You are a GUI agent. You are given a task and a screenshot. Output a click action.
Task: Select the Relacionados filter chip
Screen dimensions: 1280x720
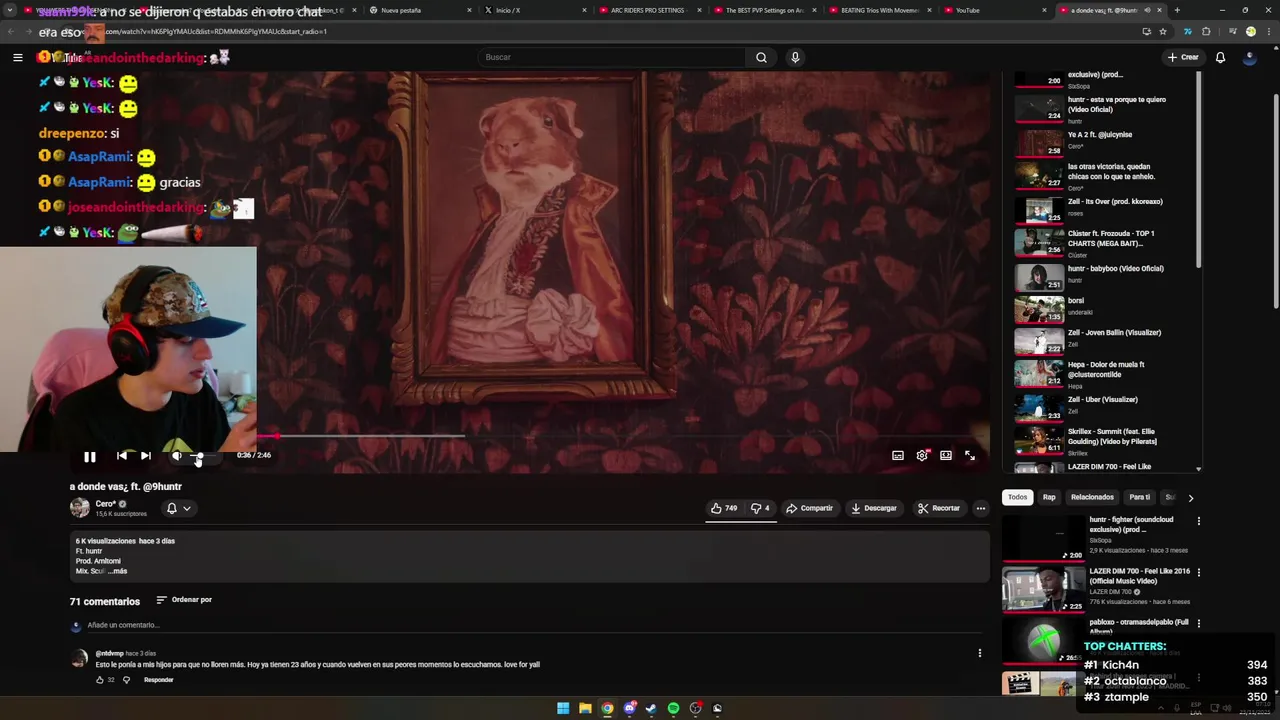(x=1092, y=497)
